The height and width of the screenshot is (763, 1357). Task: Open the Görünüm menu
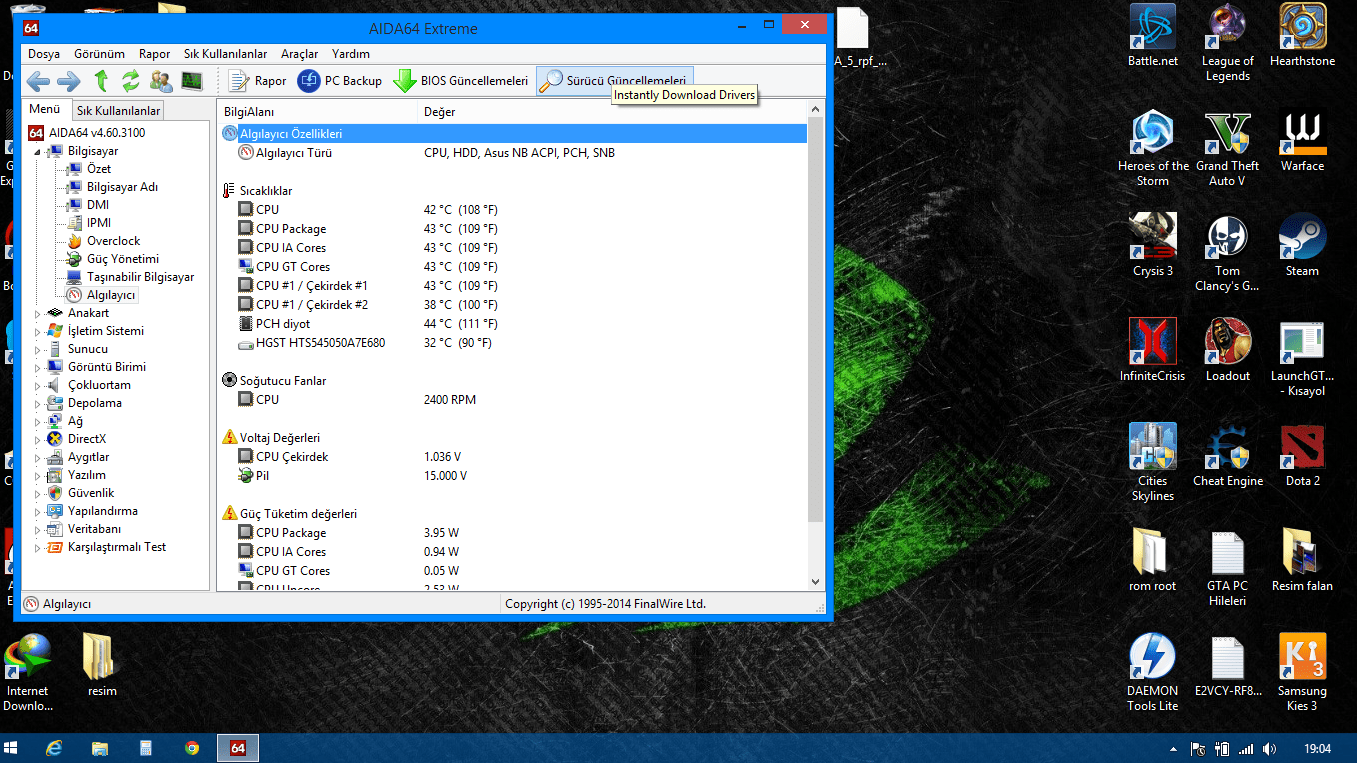(99, 54)
